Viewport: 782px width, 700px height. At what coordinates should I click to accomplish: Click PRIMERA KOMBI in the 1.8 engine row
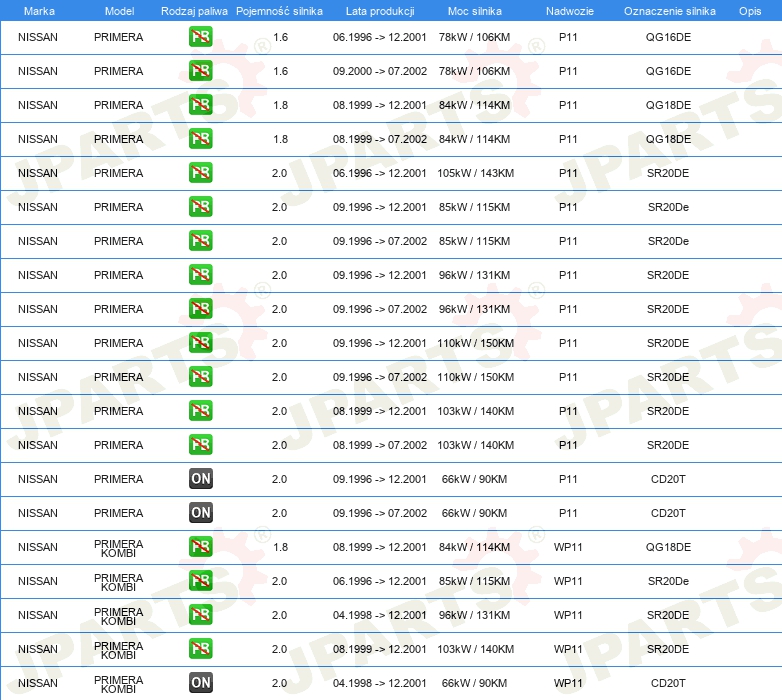click(x=119, y=548)
